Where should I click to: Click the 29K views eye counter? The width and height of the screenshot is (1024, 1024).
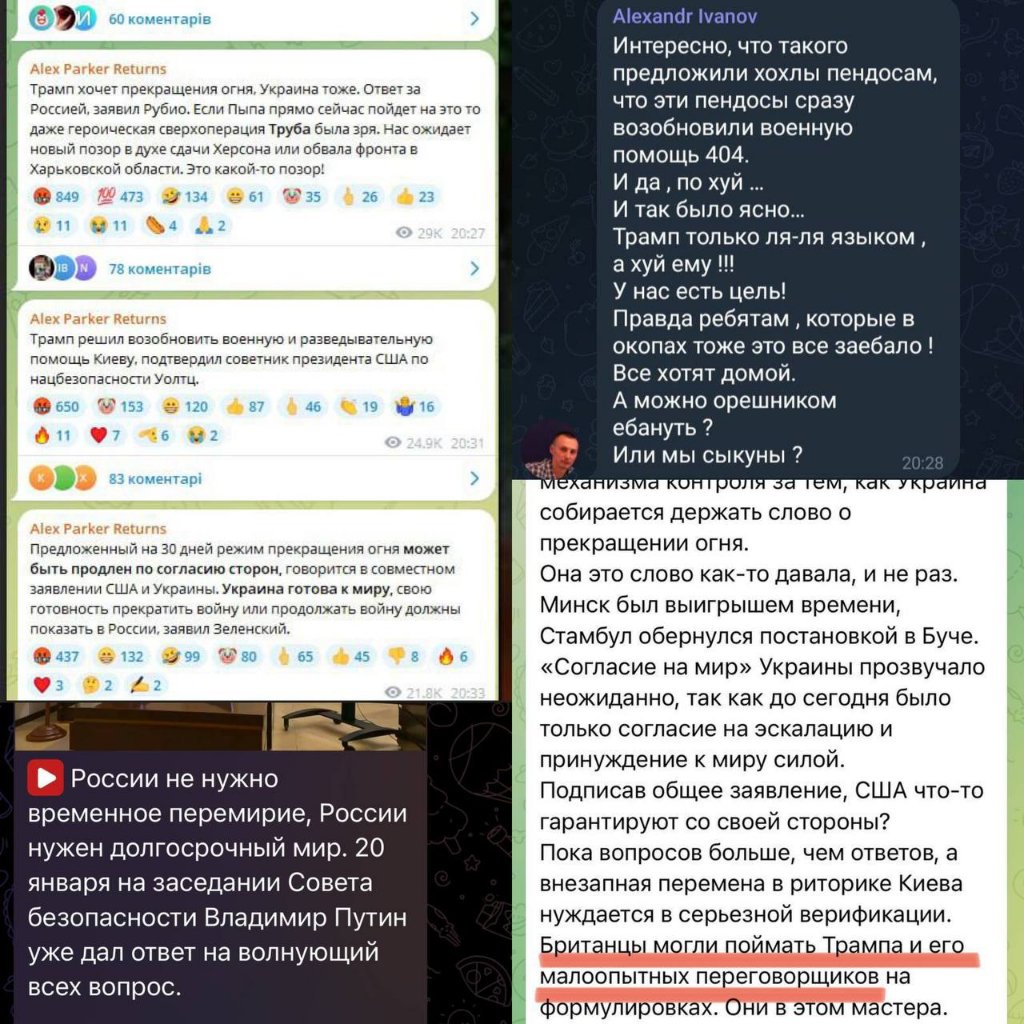[x=419, y=233]
